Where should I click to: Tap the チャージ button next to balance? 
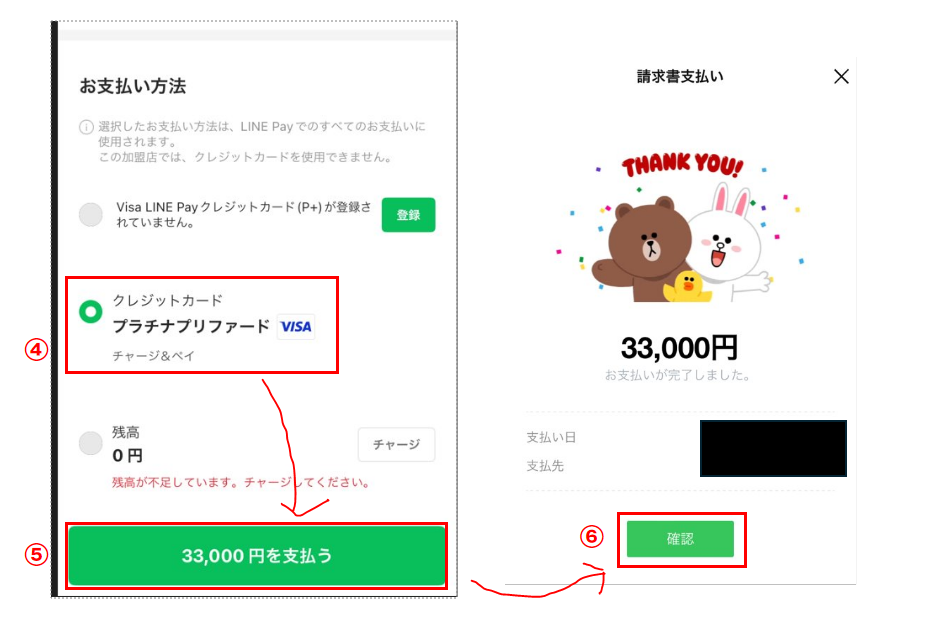396,444
